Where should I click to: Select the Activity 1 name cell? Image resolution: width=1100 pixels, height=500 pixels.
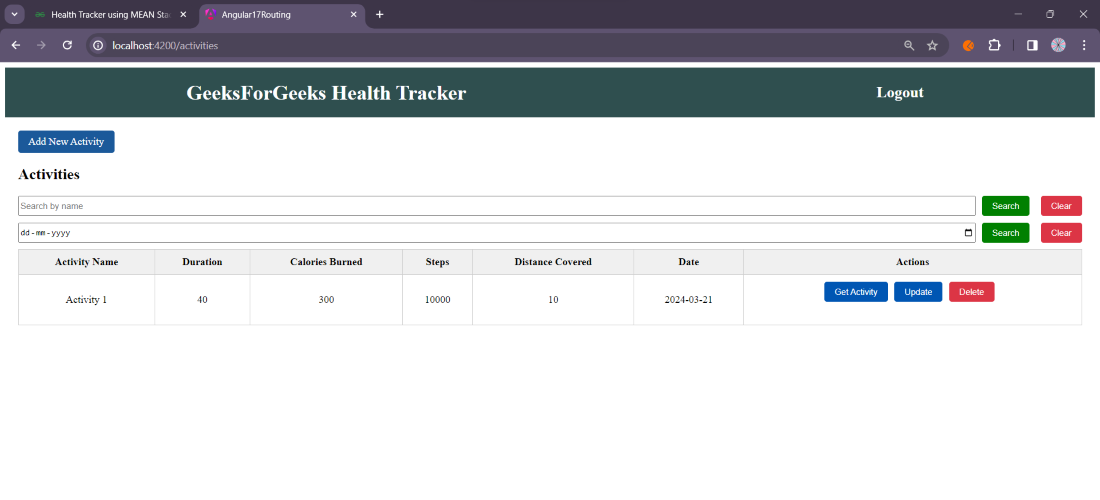86,300
